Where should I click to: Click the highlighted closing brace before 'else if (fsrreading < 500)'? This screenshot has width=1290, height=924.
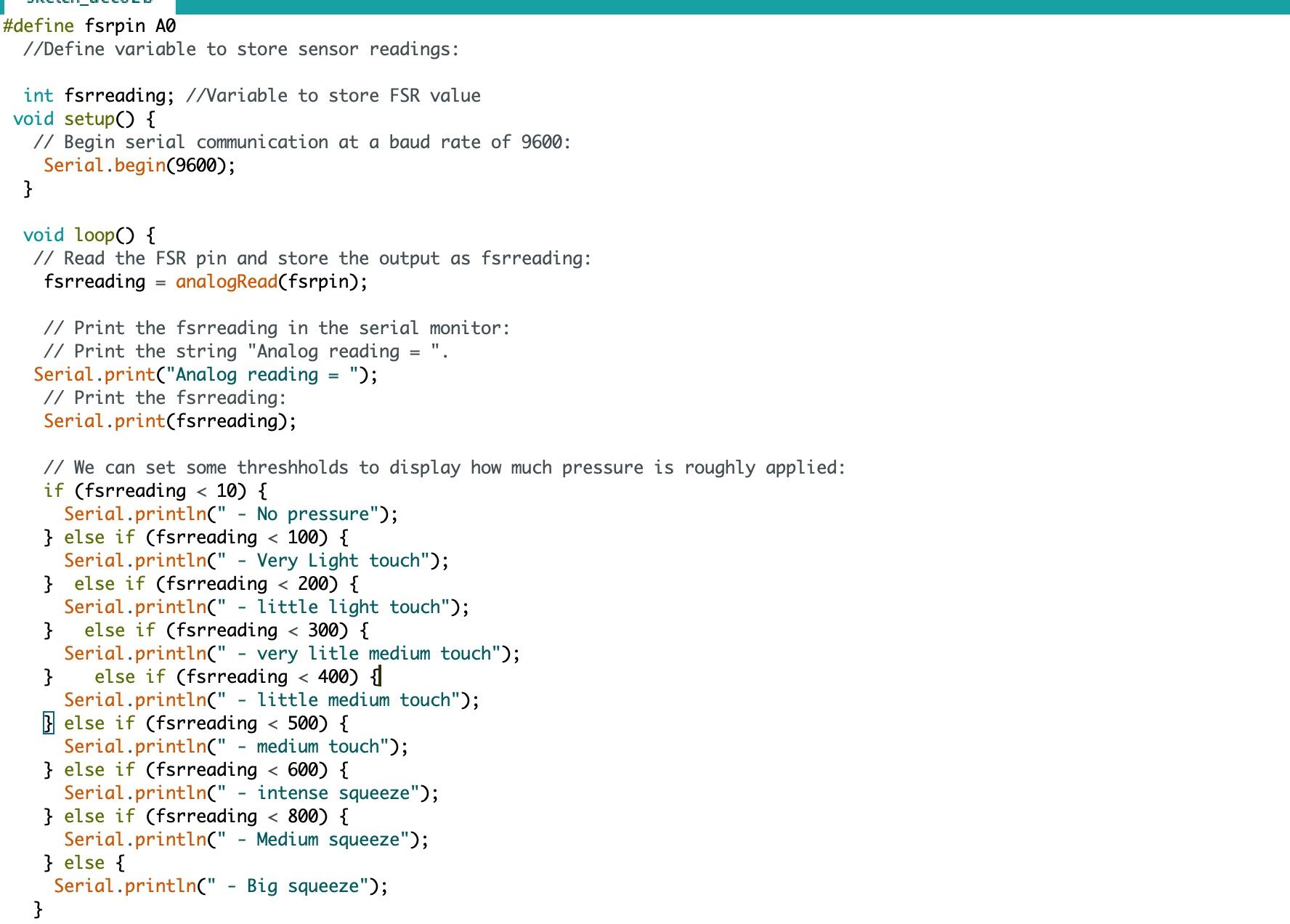(48, 724)
